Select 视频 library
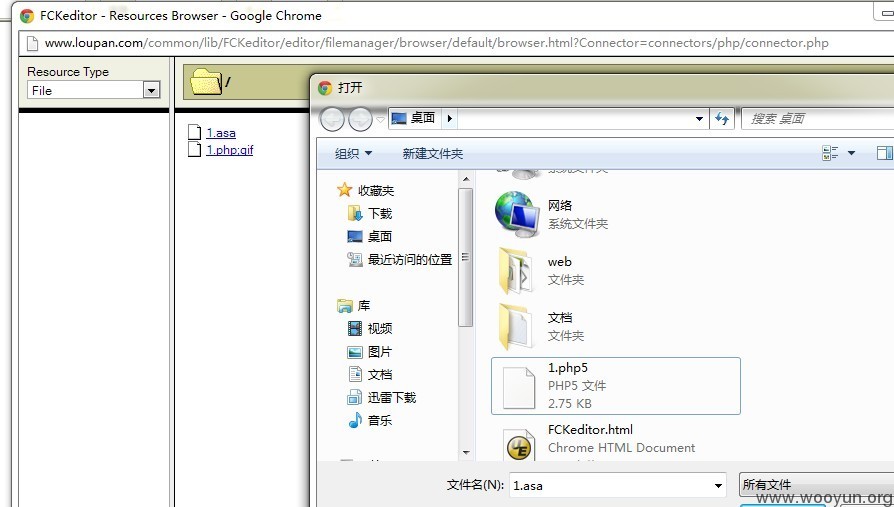This screenshot has width=894, height=507. 369,328
